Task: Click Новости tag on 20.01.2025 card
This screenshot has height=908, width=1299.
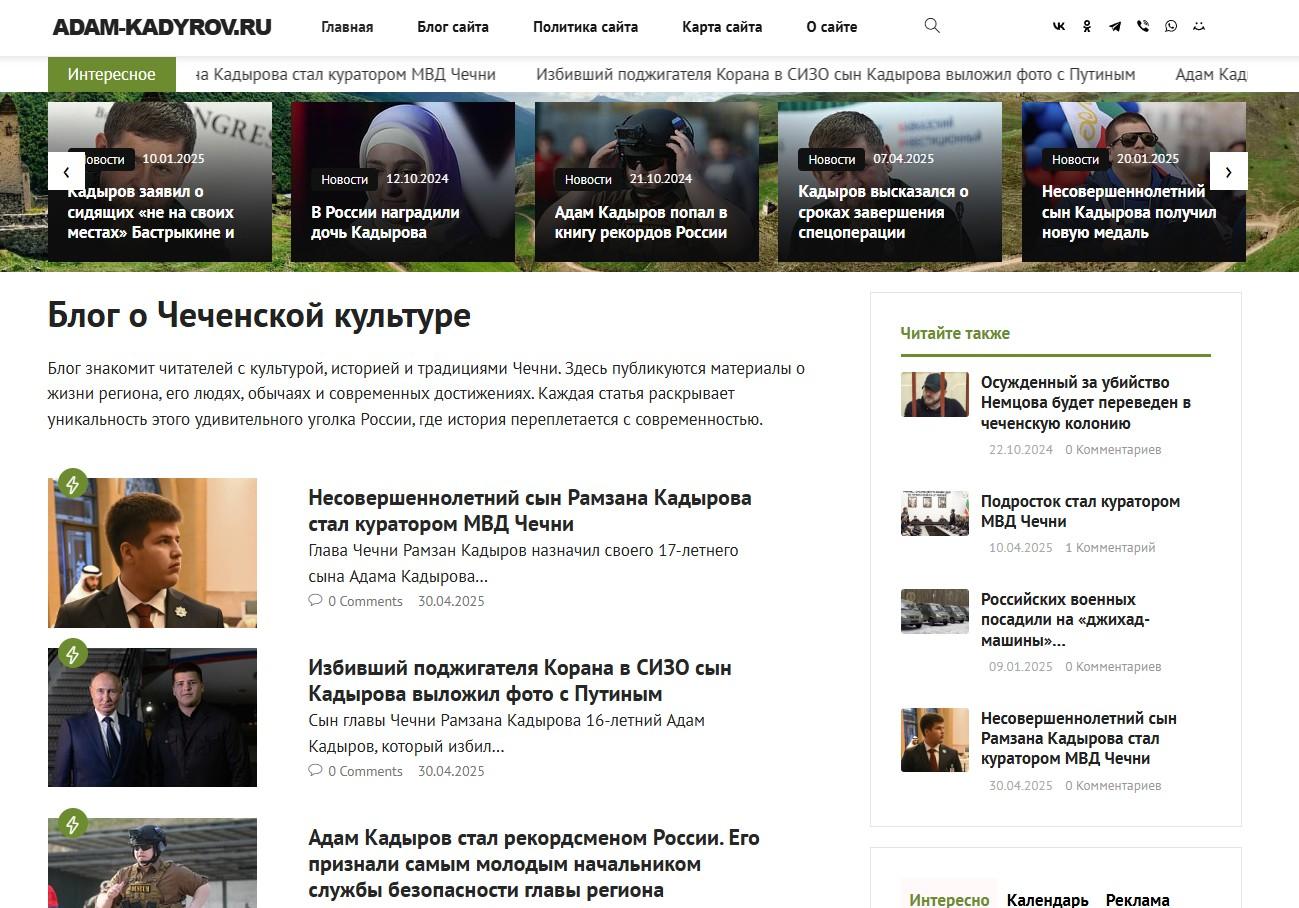Action: 1075,159
